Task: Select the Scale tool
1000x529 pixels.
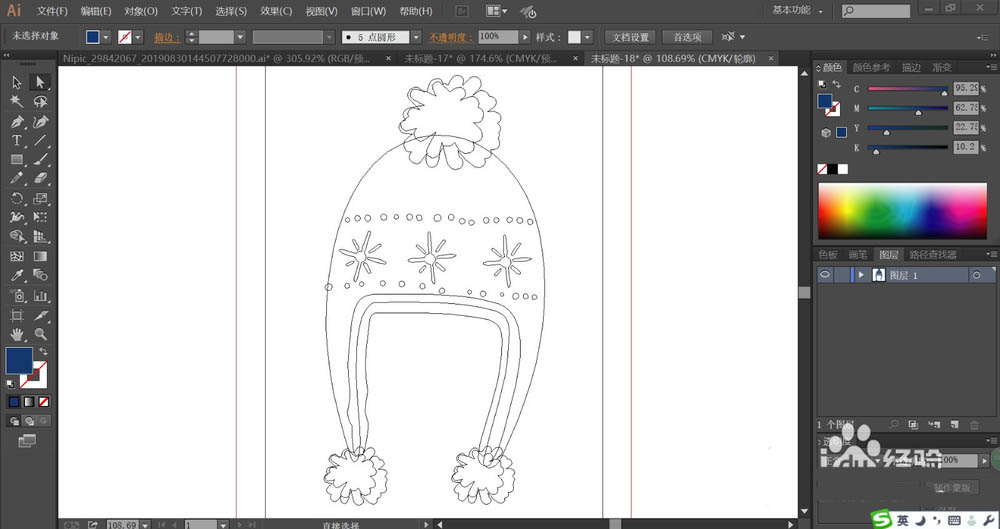Action: tap(40, 198)
